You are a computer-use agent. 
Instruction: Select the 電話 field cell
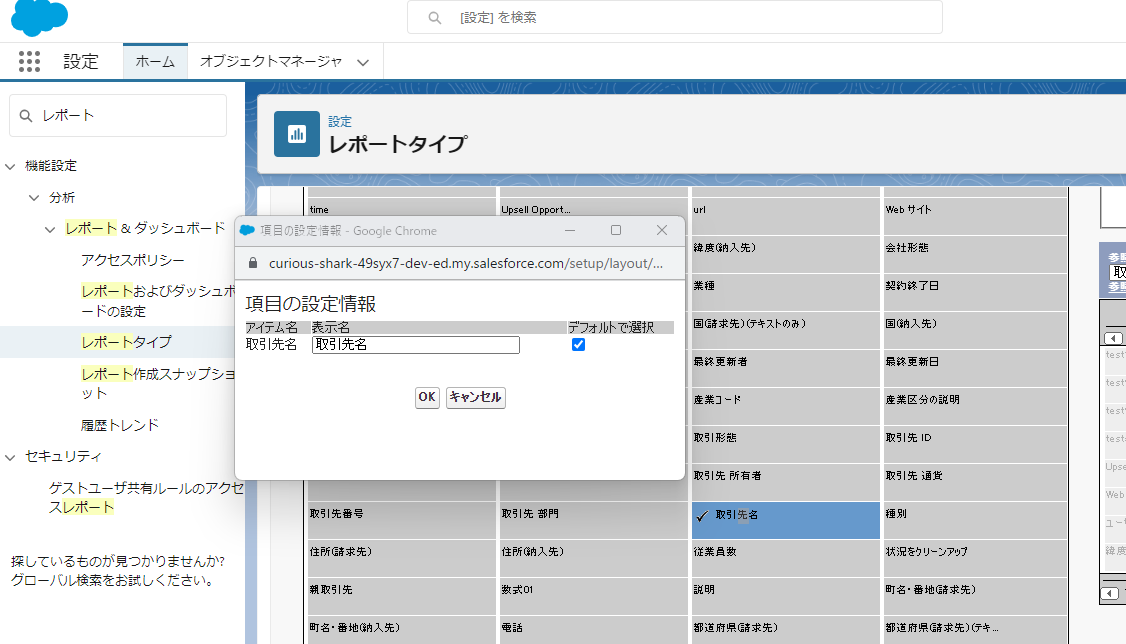click(593, 630)
